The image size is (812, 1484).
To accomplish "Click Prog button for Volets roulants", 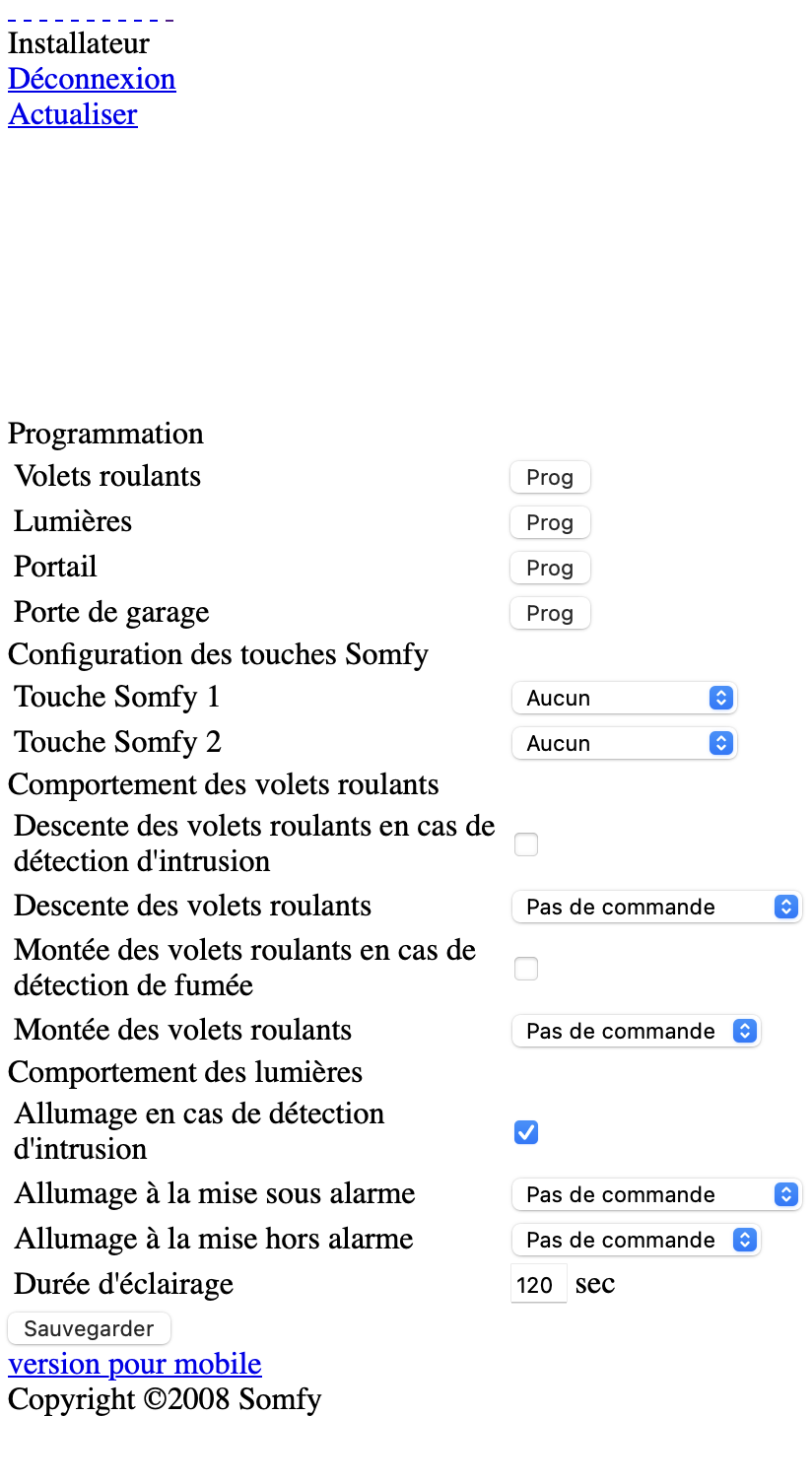I will (x=550, y=477).
